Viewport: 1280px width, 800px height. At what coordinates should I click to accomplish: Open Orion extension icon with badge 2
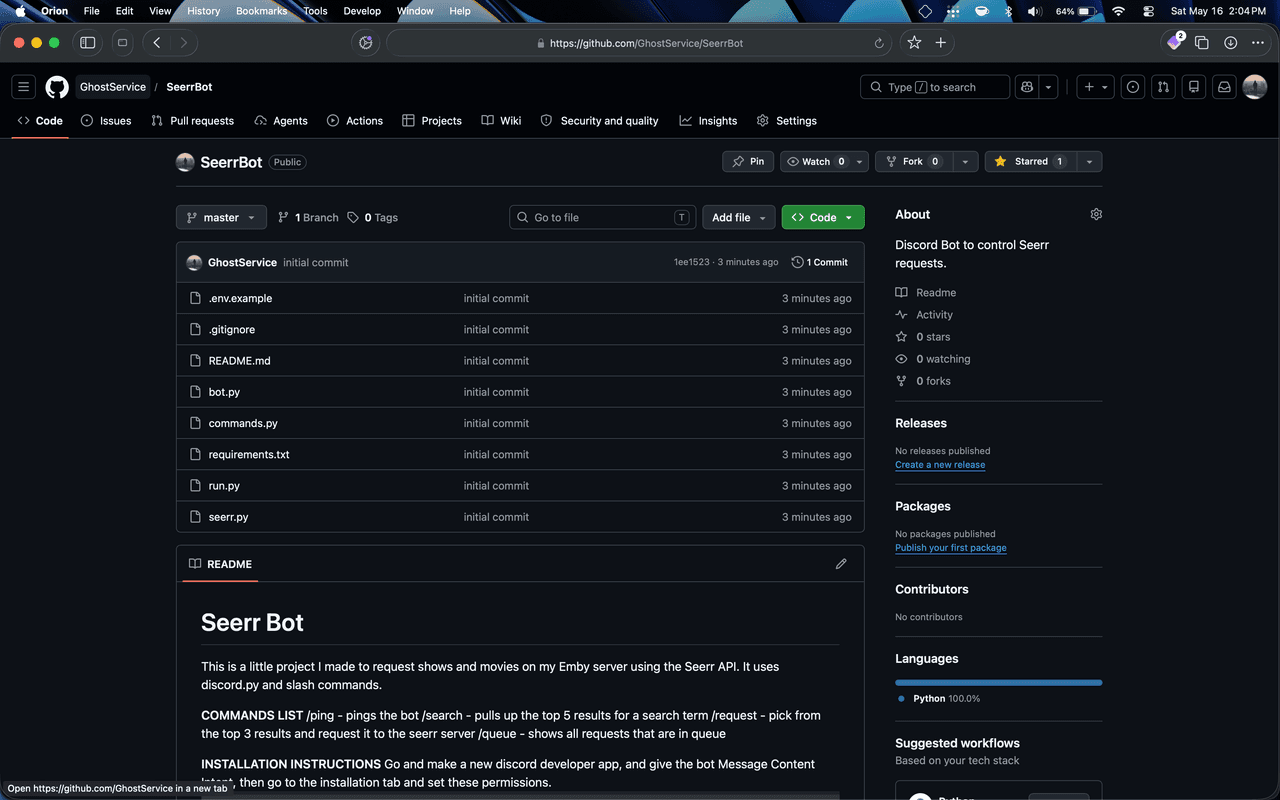pos(1175,42)
